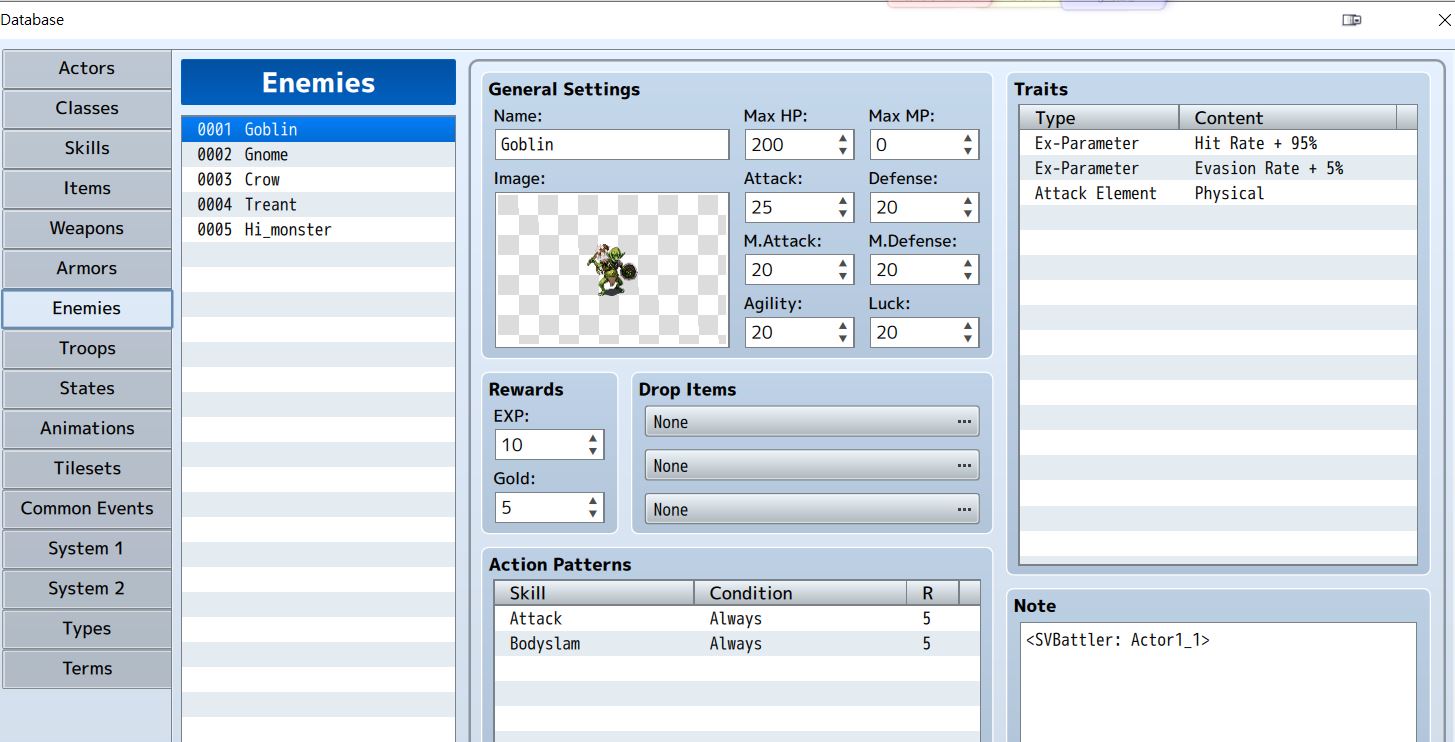The height and width of the screenshot is (742, 1455).
Task: Select enemy 0003 Crow in list
Action: coord(318,179)
